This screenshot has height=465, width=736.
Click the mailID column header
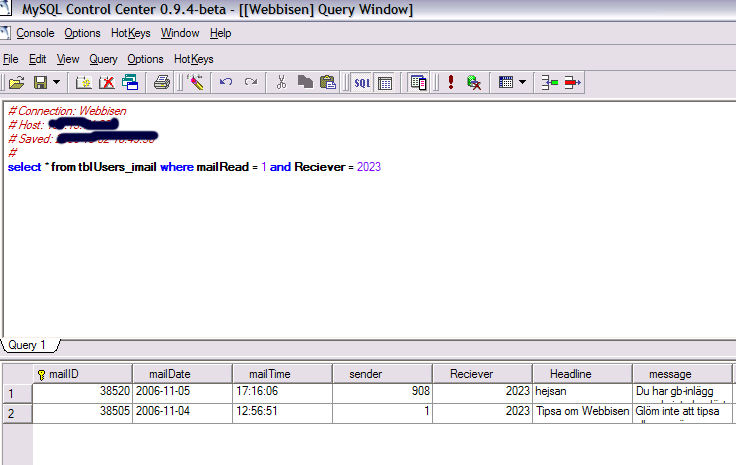pos(83,374)
